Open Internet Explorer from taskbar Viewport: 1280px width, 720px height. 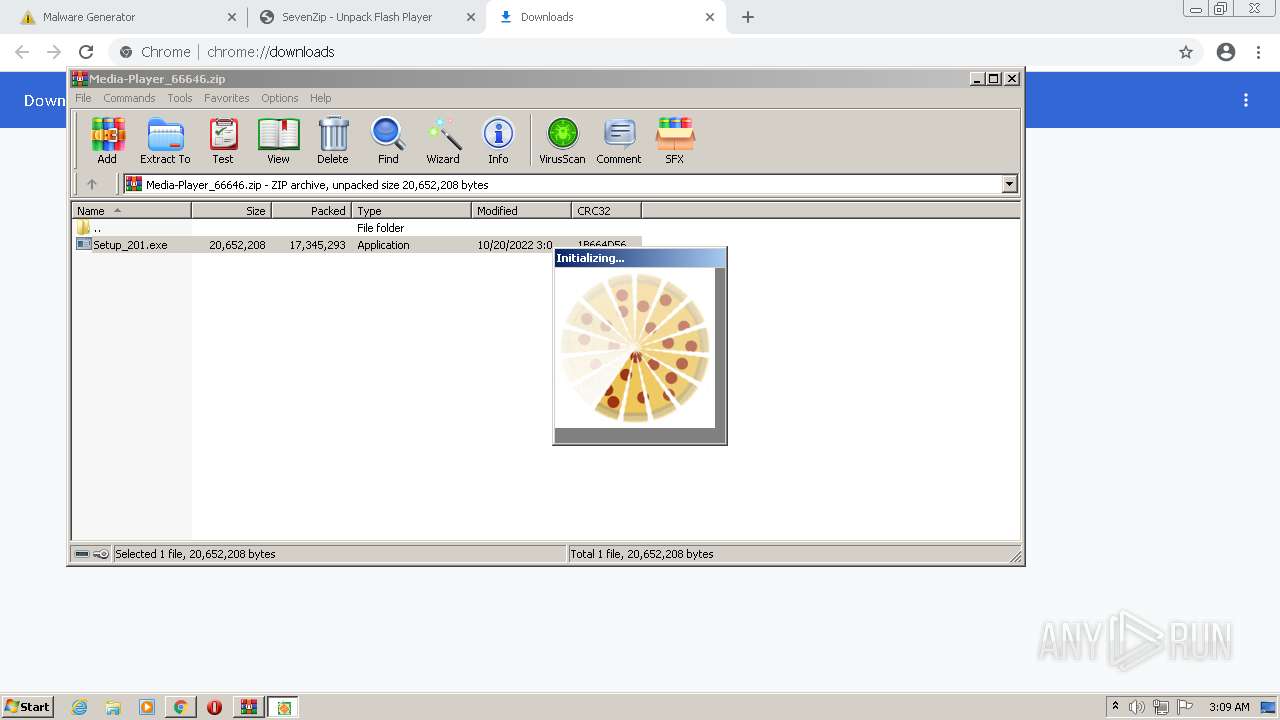click(x=79, y=707)
